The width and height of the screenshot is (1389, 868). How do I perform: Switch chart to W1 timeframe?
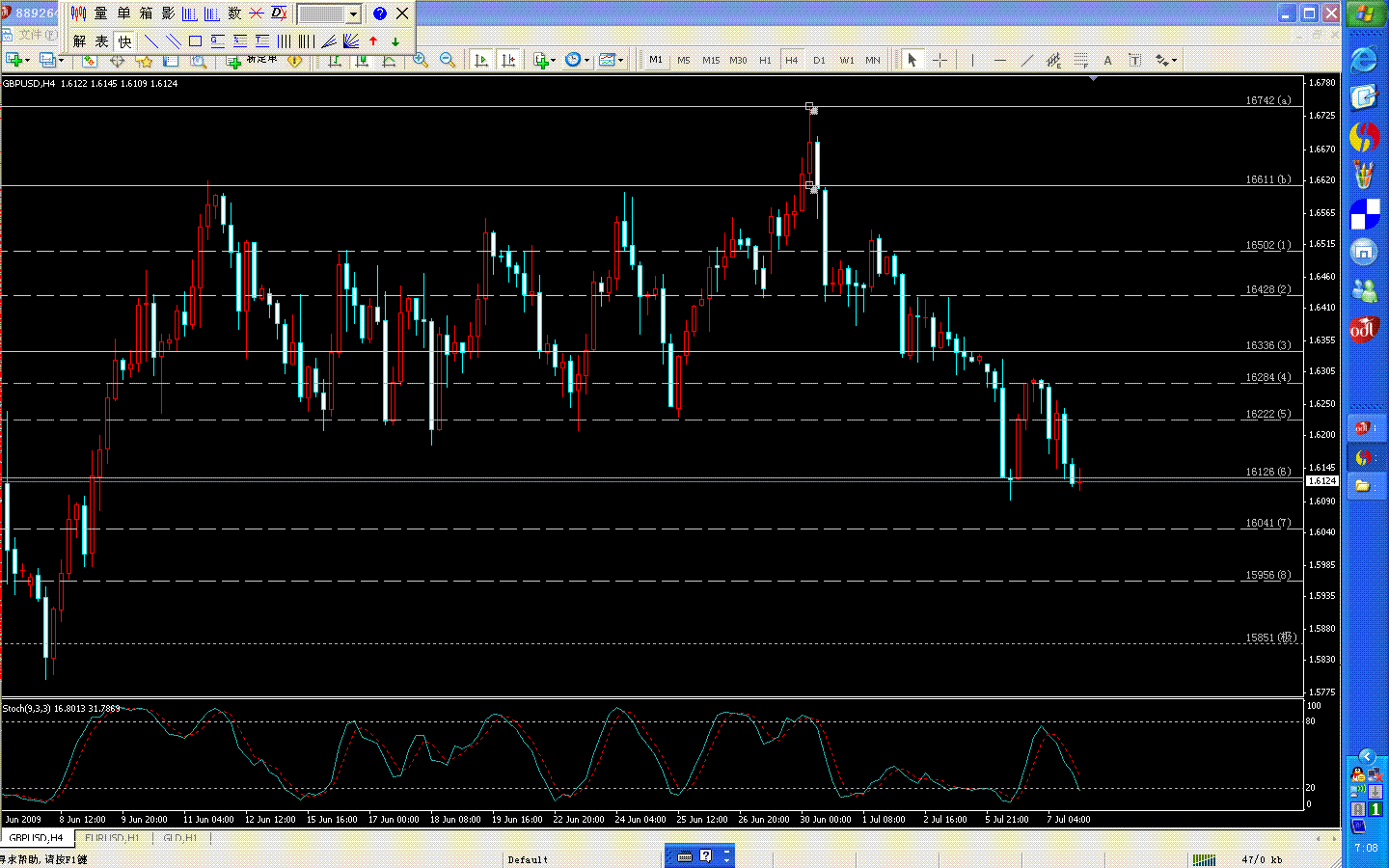pos(847,60)
